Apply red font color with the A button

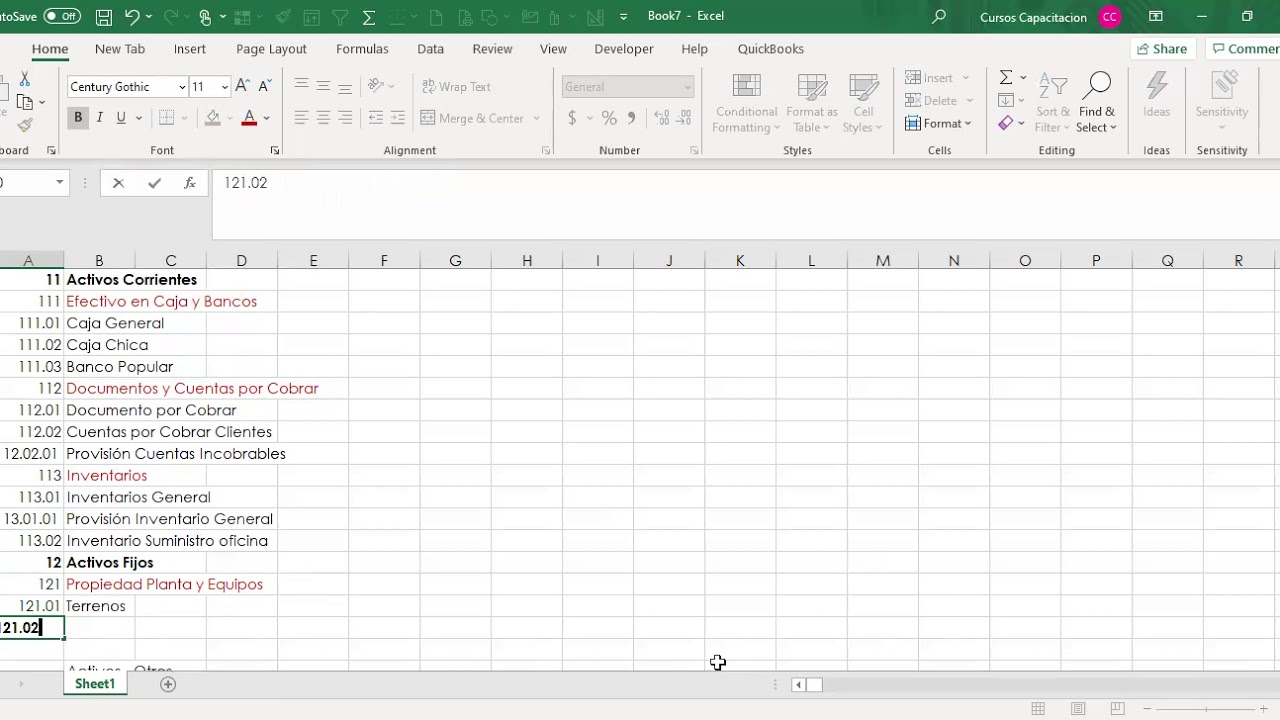point(249,118)
